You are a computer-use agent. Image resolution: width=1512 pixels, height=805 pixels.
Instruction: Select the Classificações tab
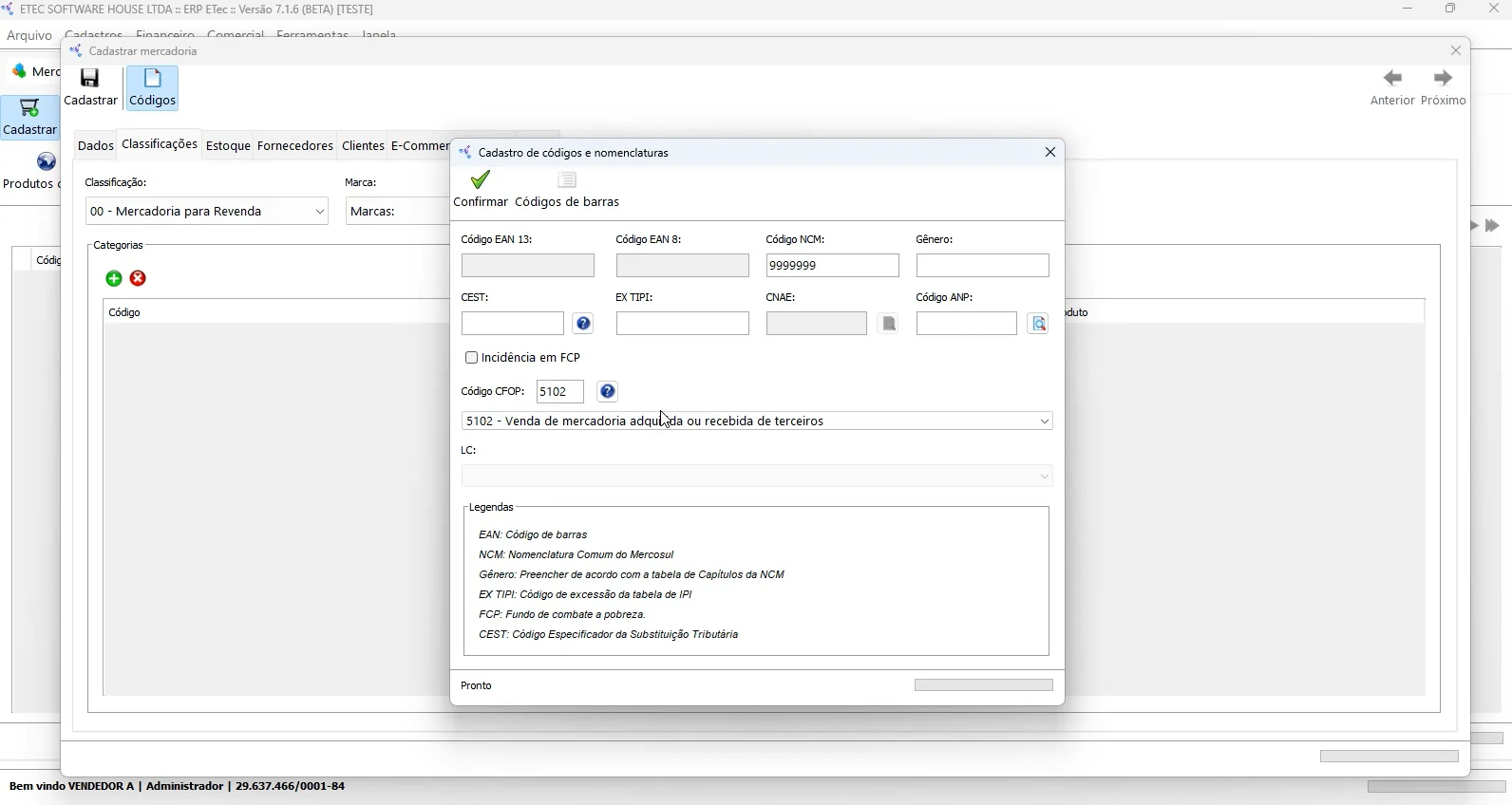coord(160,144)
